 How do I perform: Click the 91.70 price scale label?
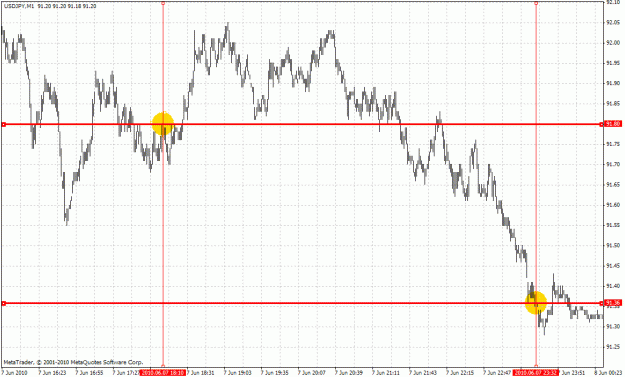613,164
